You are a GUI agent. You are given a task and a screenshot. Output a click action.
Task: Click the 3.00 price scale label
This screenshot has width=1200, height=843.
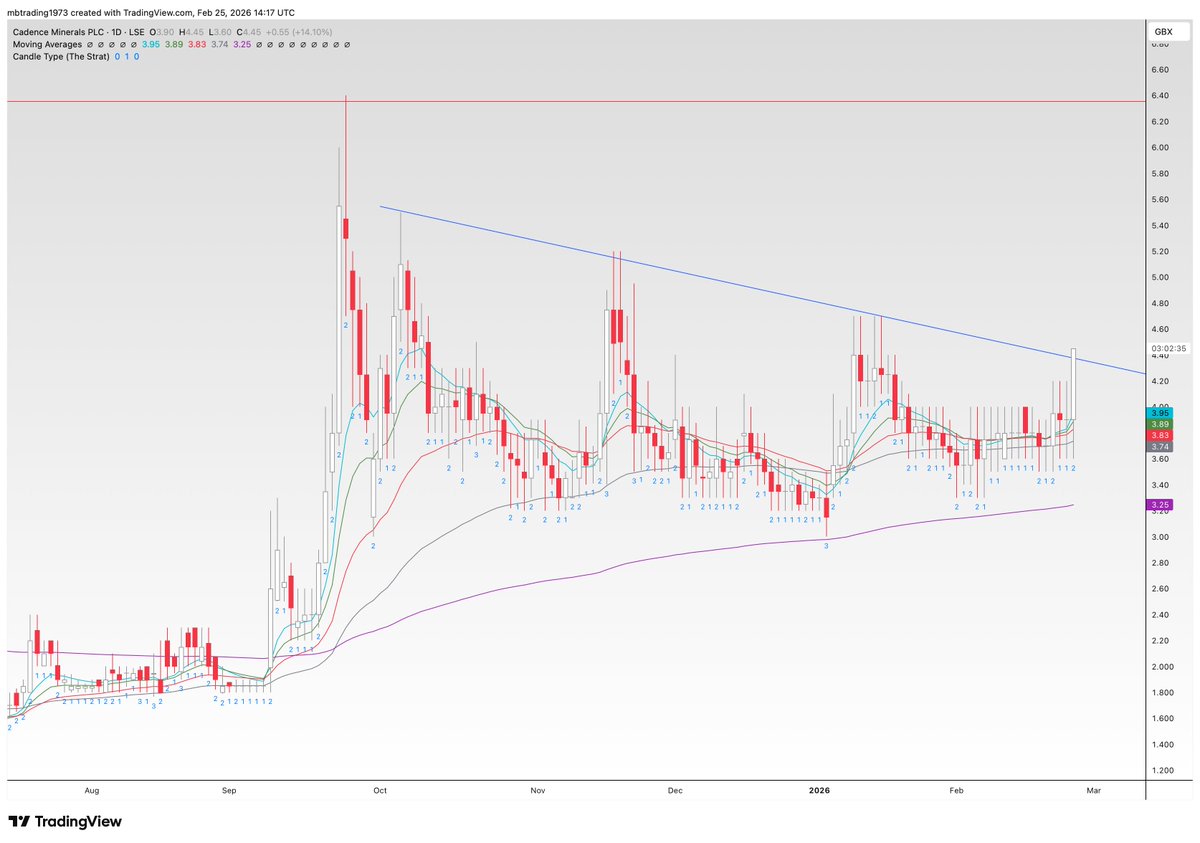1161,537
